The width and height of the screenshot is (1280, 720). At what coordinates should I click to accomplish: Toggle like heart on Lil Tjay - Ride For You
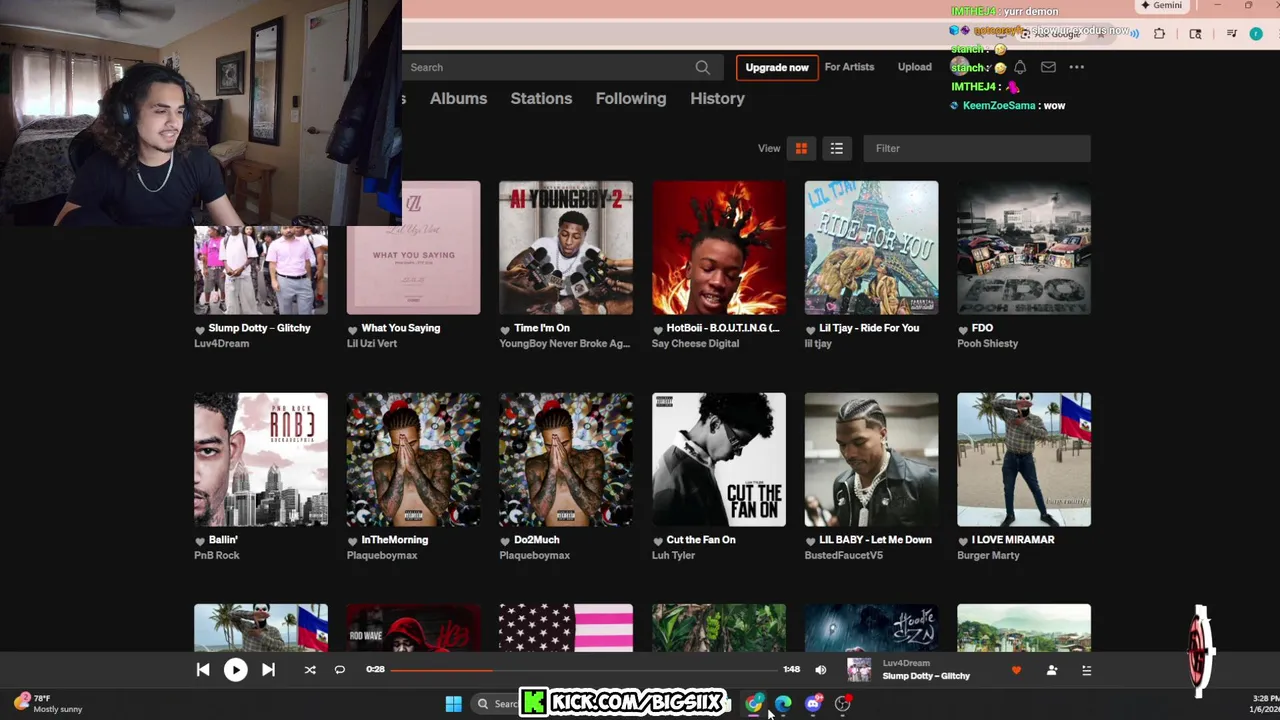tap(810, 329)
